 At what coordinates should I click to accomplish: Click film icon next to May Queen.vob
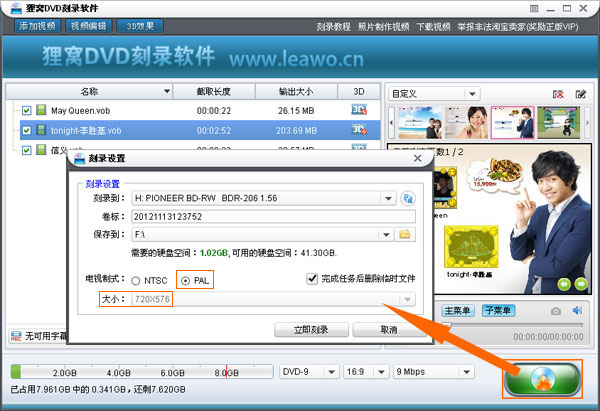(41, 110)
